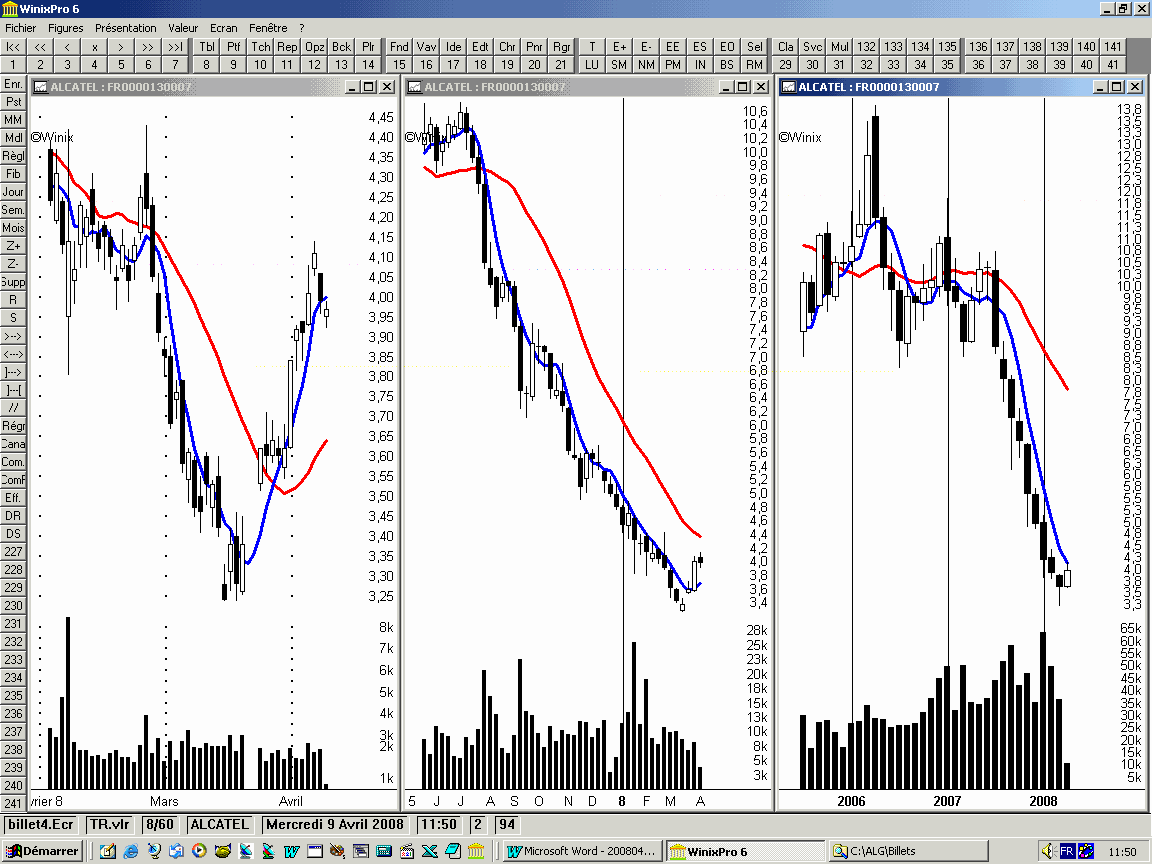Click toolbar button 136
Screen dimensions: 1152x864
[978, 46]
